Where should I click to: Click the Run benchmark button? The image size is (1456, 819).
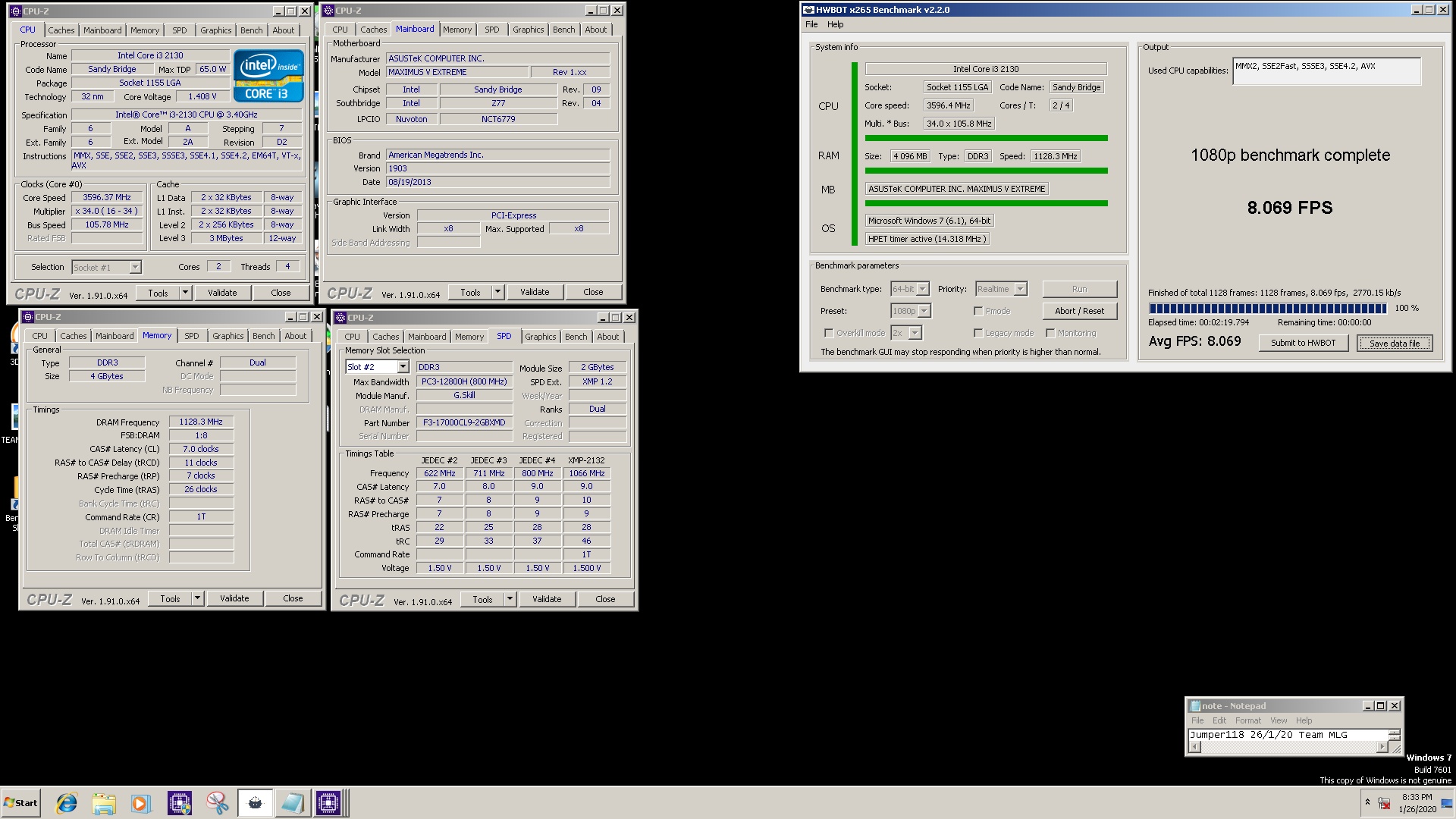[1079, 289]
